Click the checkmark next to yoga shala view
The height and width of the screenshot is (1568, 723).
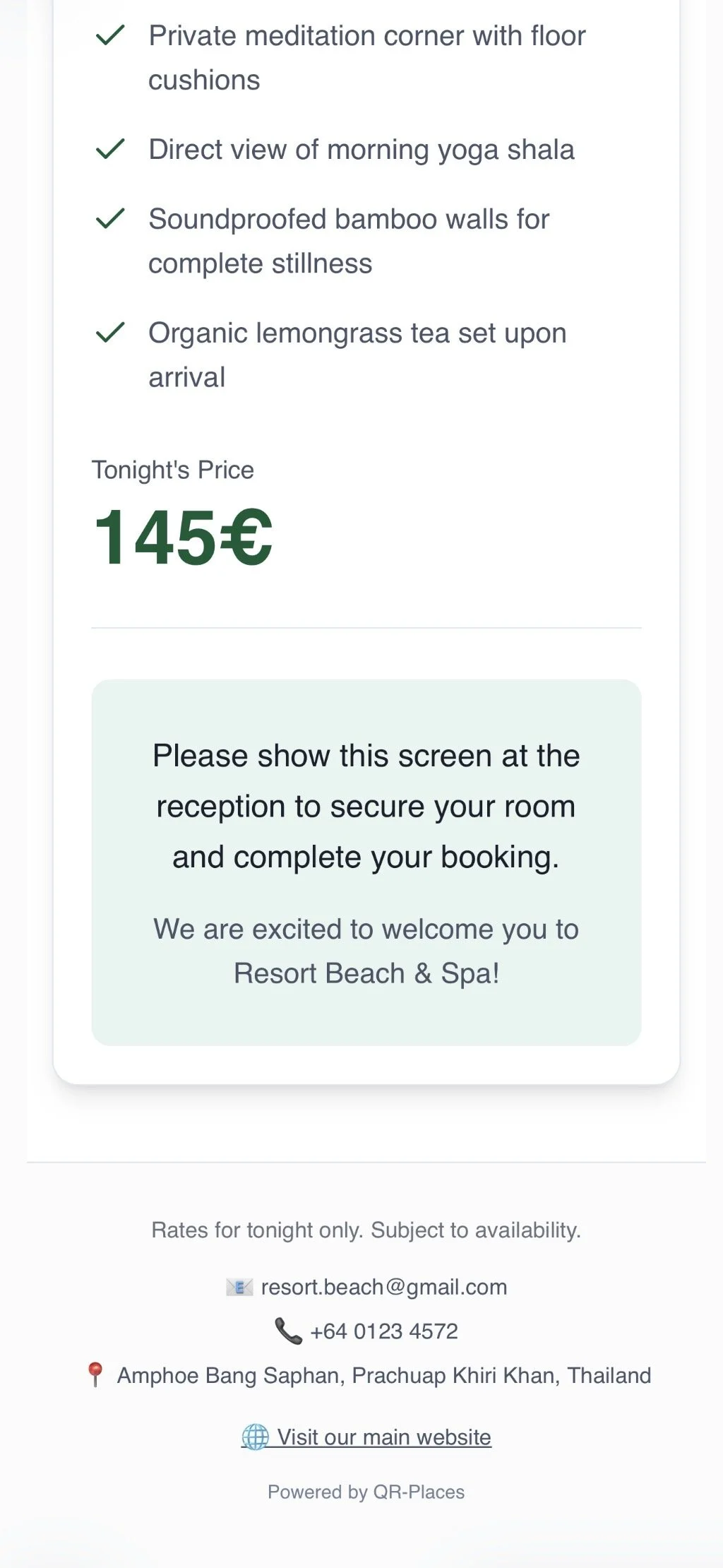[x=110, y=149]
